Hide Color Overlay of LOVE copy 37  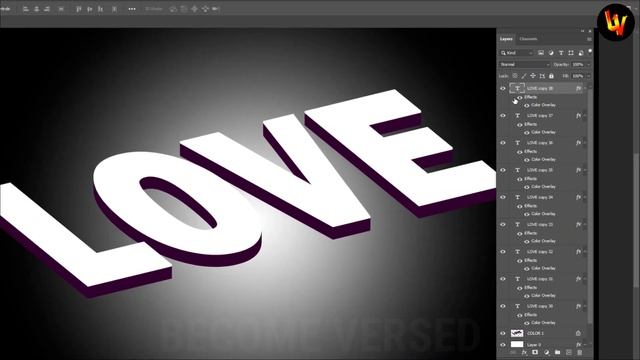pyautogui.click(x=527, y=132)
